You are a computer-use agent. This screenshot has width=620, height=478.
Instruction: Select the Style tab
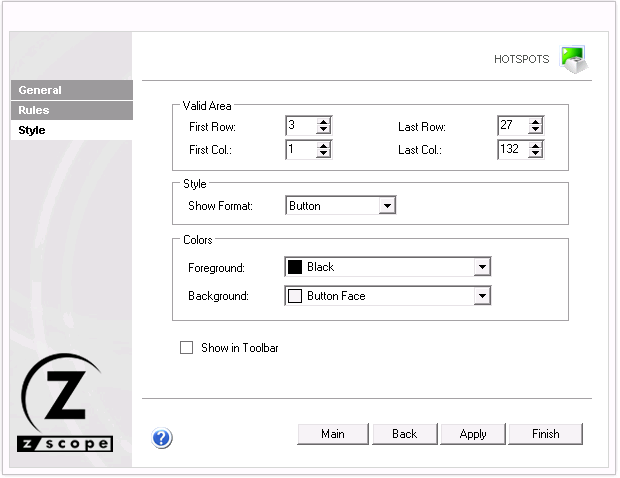(x=71, y=130)
